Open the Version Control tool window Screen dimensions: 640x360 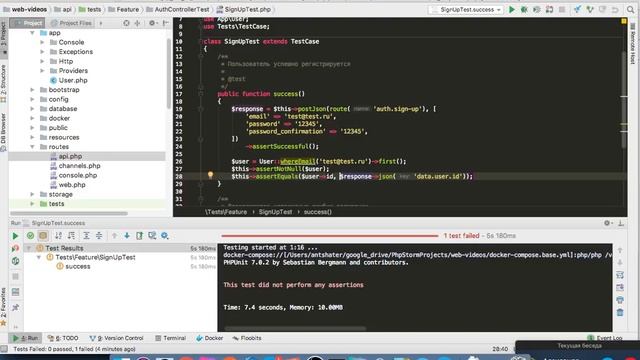pyautogui.click(x=116, y=338)
